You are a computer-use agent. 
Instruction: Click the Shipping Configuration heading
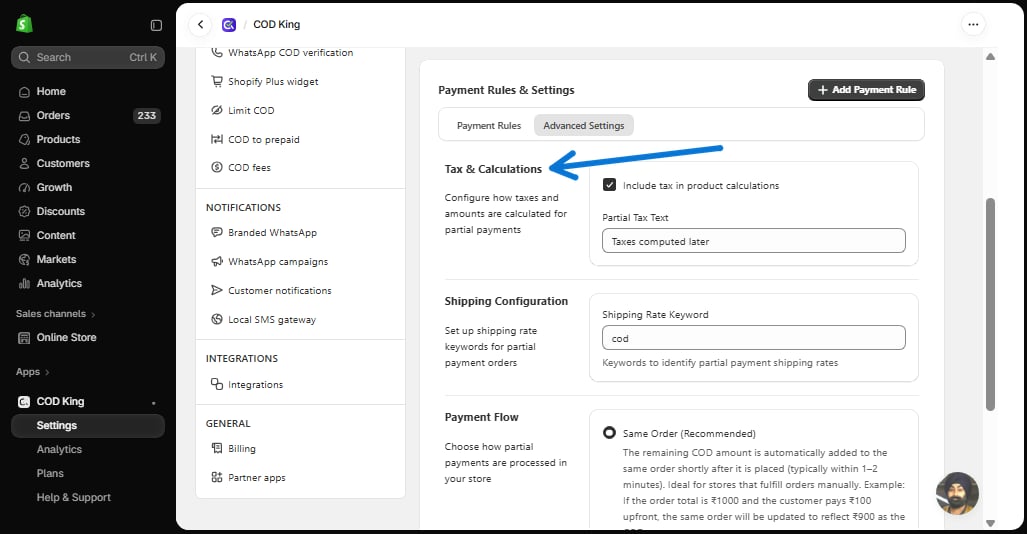tap(506, 301)
